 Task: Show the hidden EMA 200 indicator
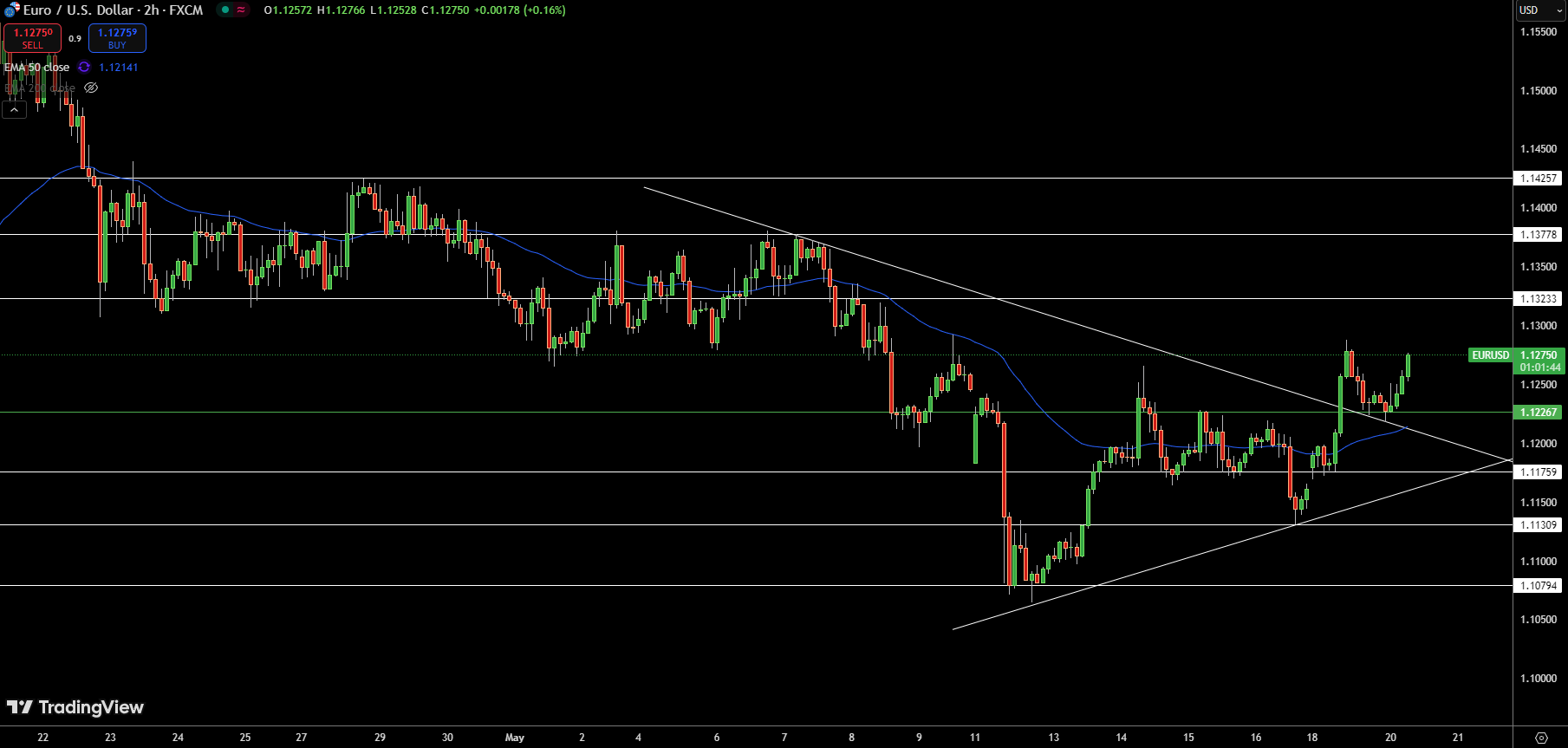click(91, 88)
